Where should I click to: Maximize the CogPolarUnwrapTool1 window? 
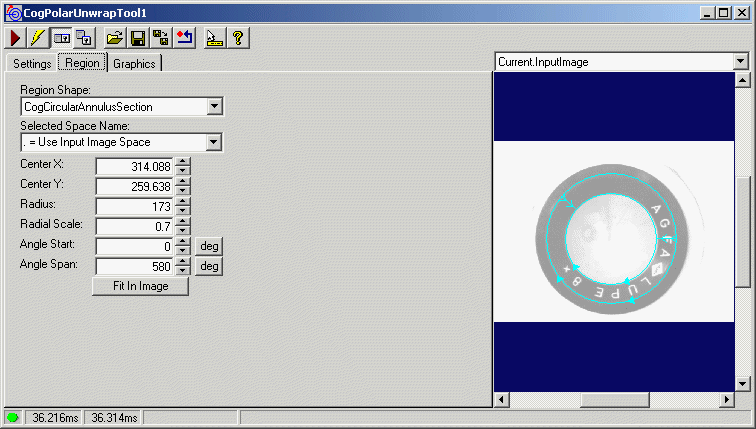(x=724, y=13)
